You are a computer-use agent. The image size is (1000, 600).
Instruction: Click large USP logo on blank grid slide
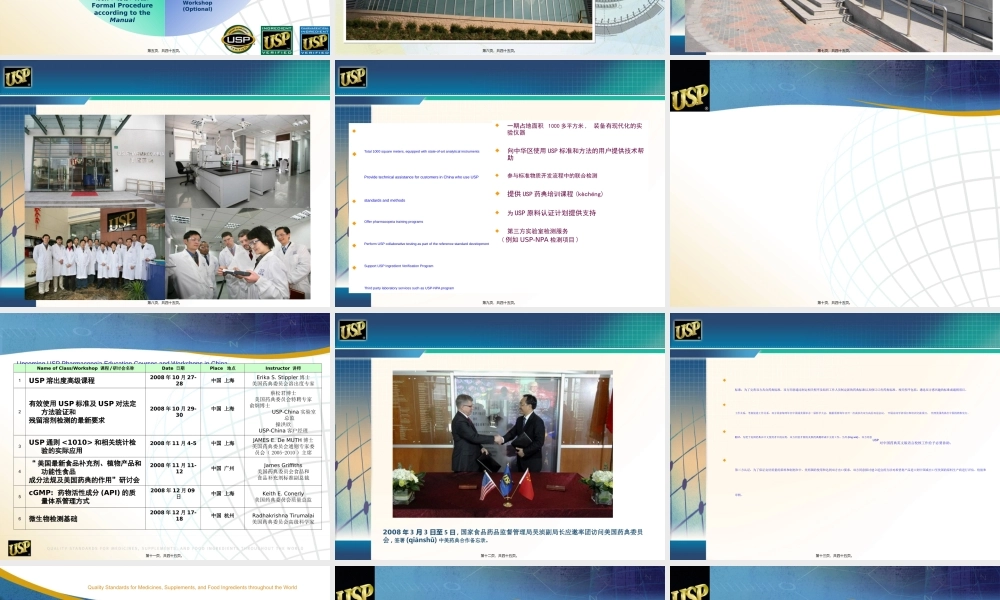coord(690,96)
